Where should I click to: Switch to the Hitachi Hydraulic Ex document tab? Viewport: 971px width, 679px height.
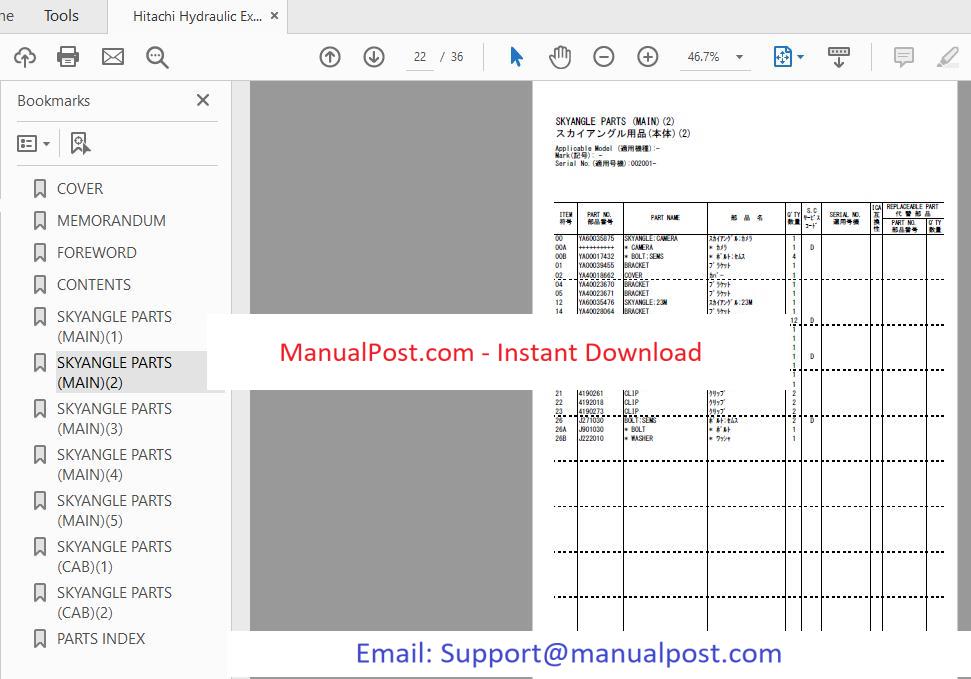197,16
